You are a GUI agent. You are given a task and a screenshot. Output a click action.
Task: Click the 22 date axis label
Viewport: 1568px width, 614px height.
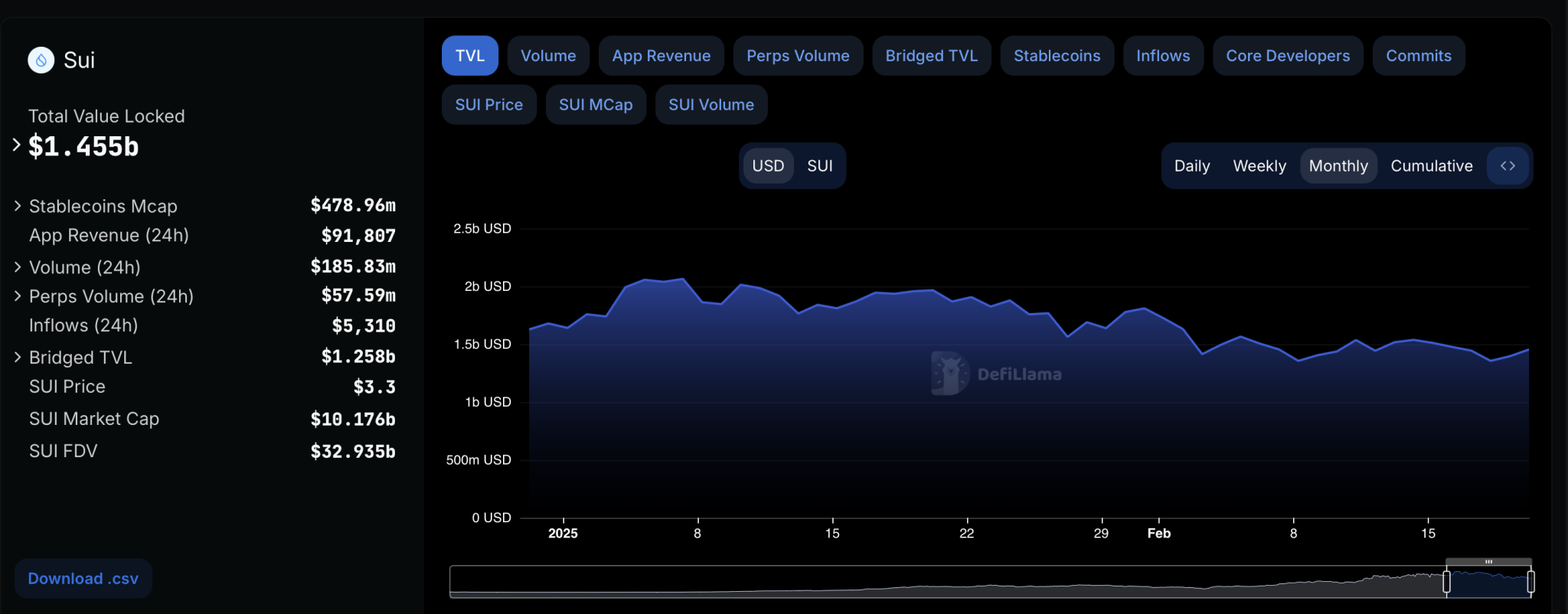click(x=967, y=534)
